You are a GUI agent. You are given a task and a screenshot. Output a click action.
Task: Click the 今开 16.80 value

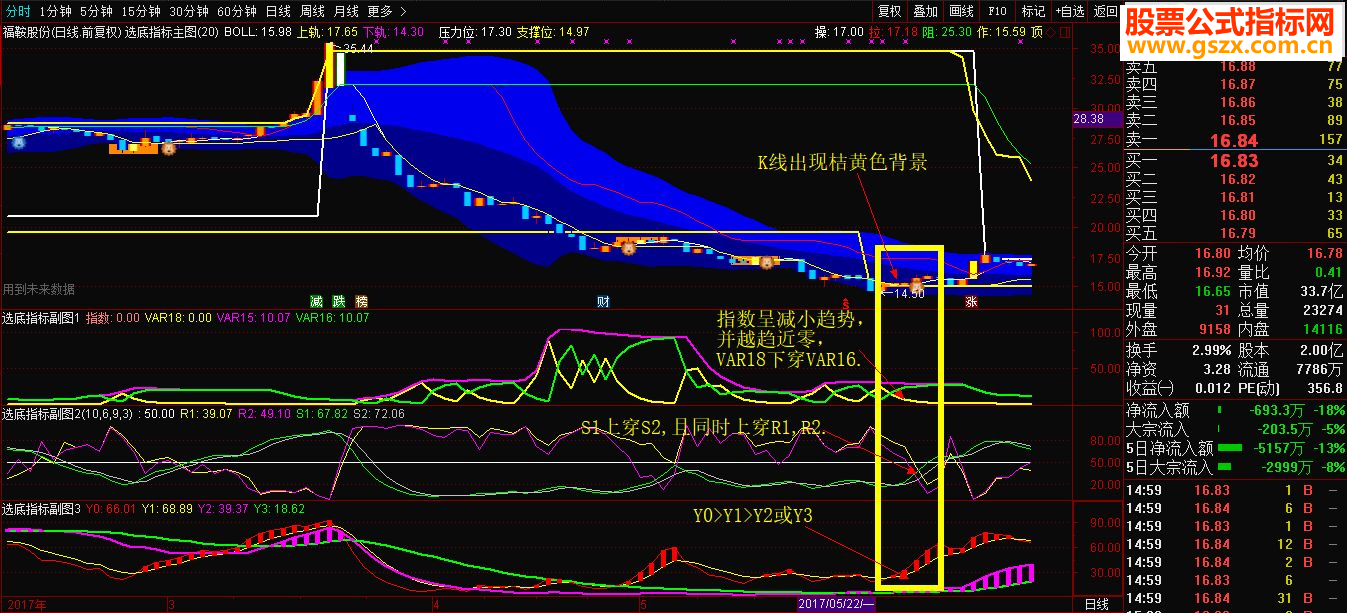pos(1215,254)
